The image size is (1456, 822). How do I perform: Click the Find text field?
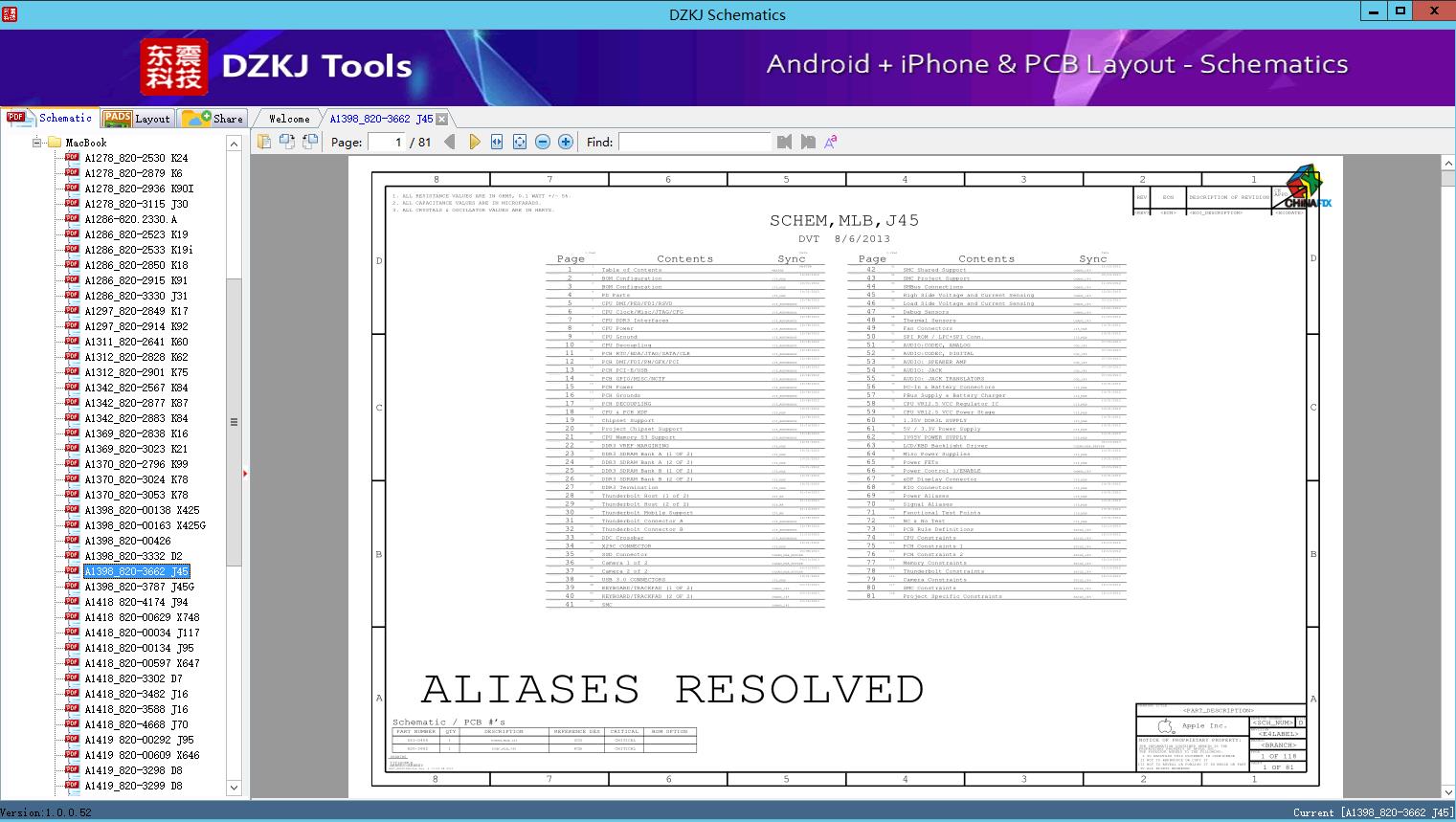[x=694, y=142]
